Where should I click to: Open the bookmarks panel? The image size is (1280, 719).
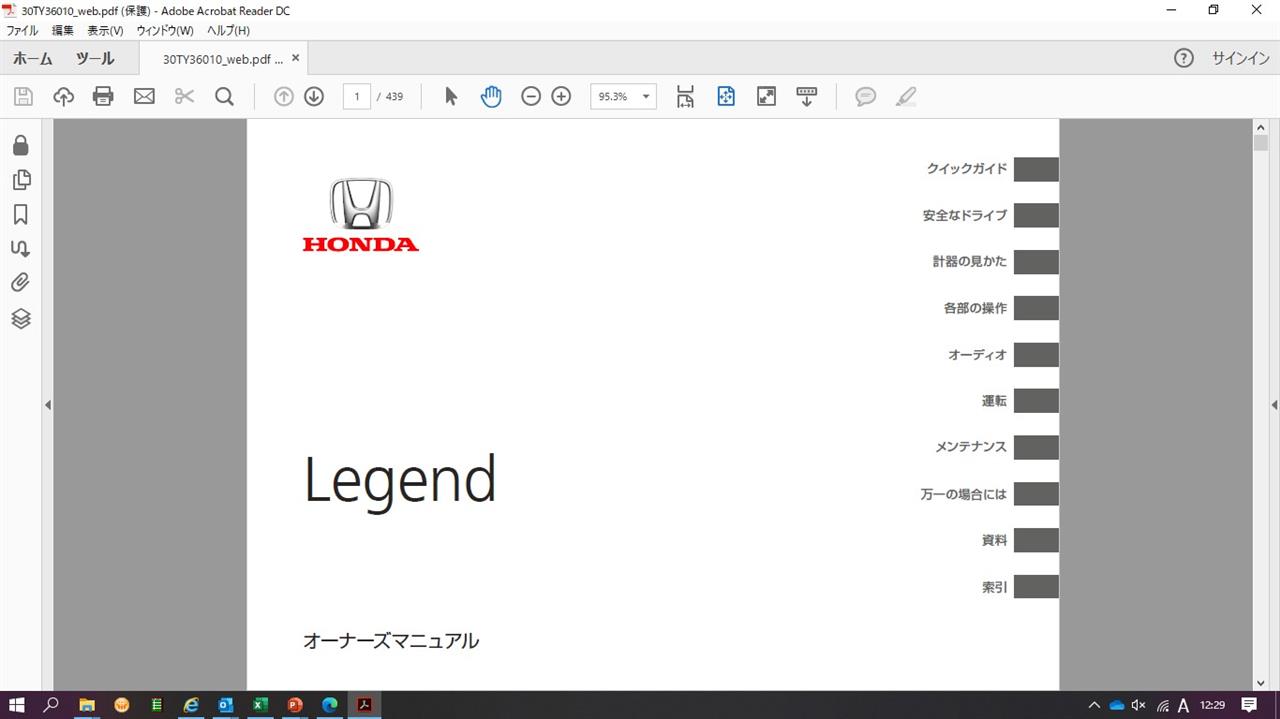pyautogui.click(x=20, y=215)
